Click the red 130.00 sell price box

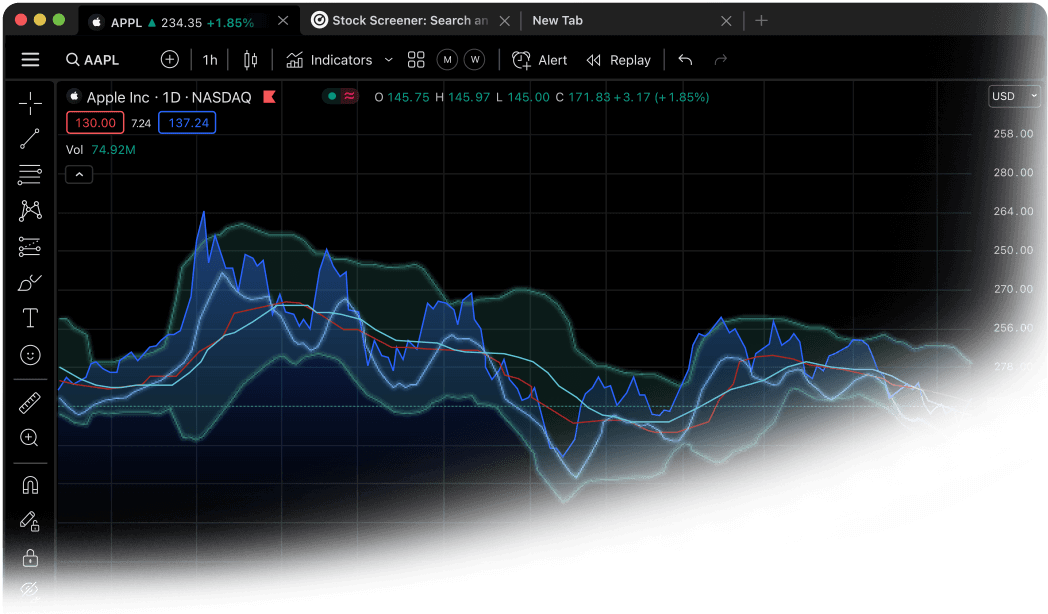click(95, 123)
